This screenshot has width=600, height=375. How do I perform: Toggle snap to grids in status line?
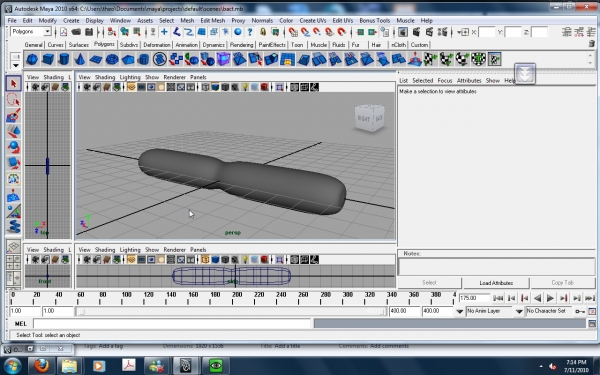point(293,32)
